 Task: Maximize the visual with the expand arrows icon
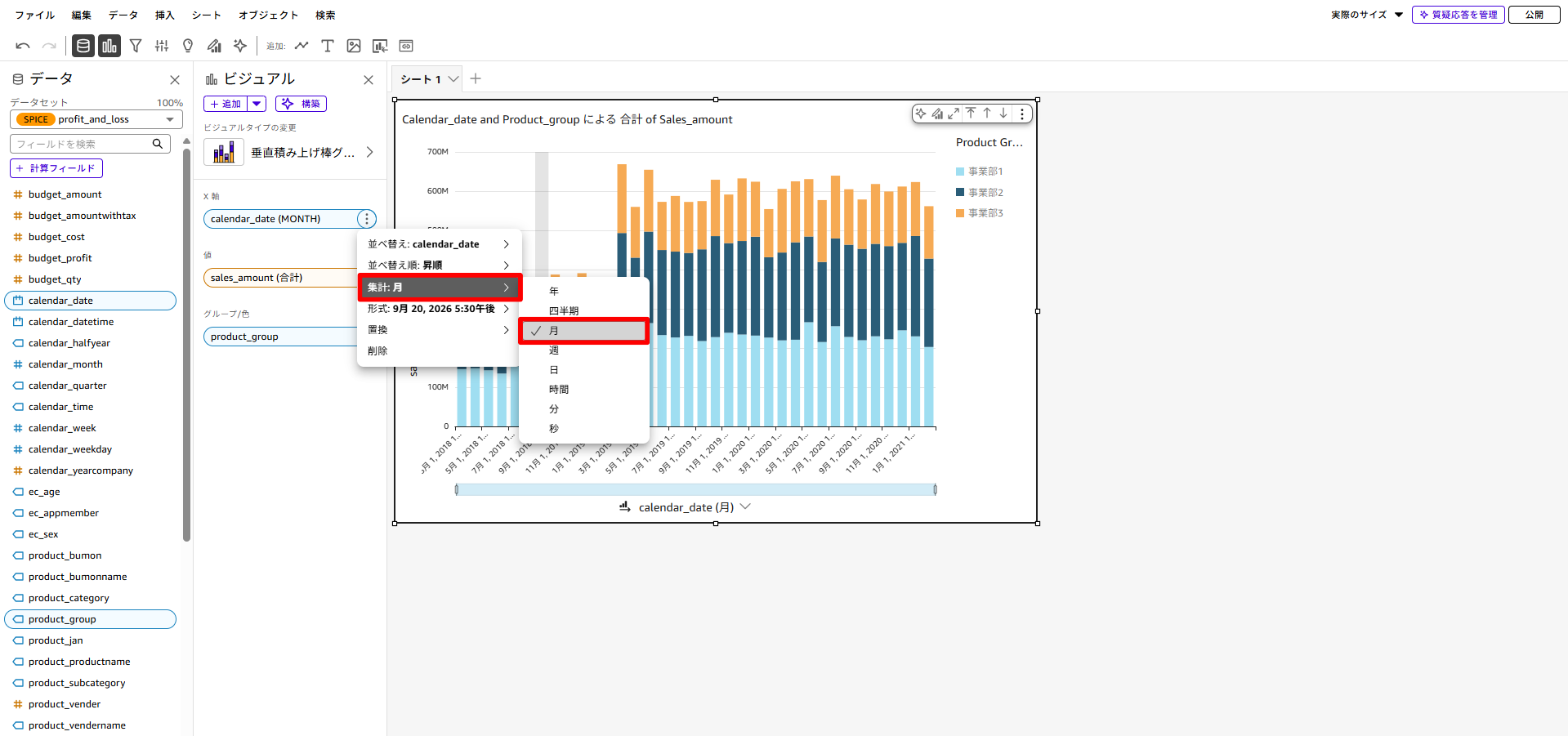954,114
